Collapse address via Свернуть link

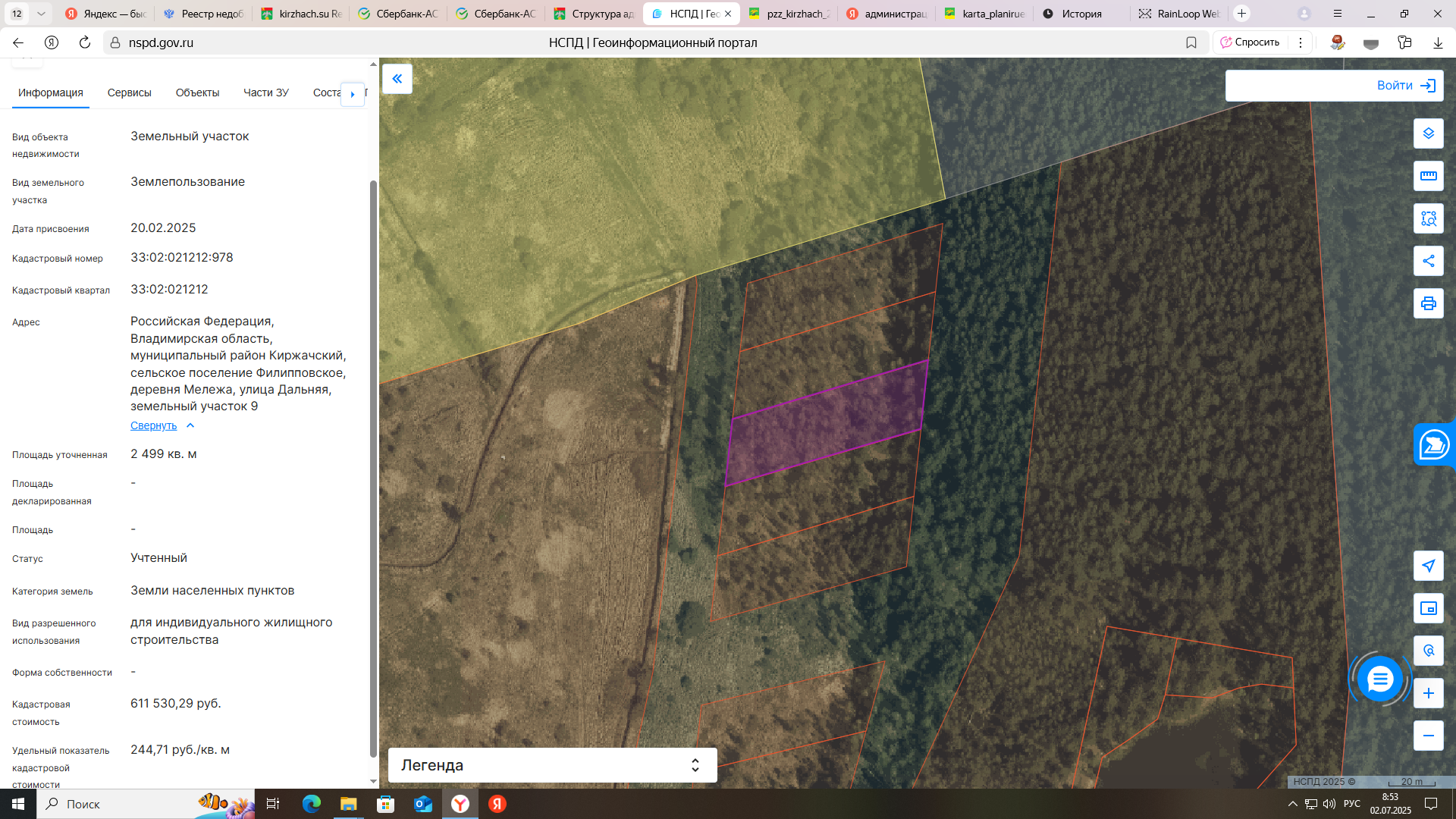154,425
